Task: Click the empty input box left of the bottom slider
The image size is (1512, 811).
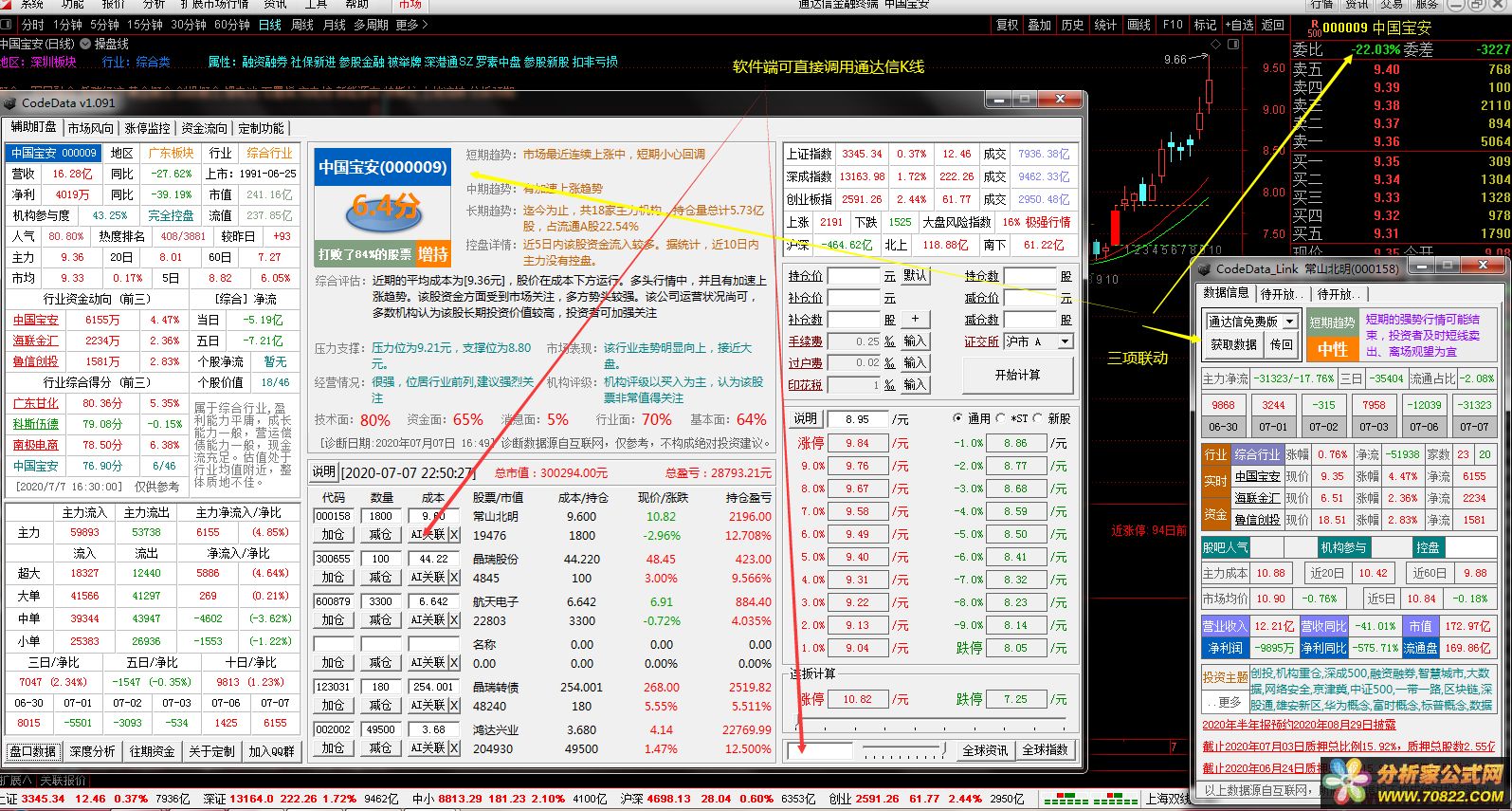Action: tap(821, 750)
